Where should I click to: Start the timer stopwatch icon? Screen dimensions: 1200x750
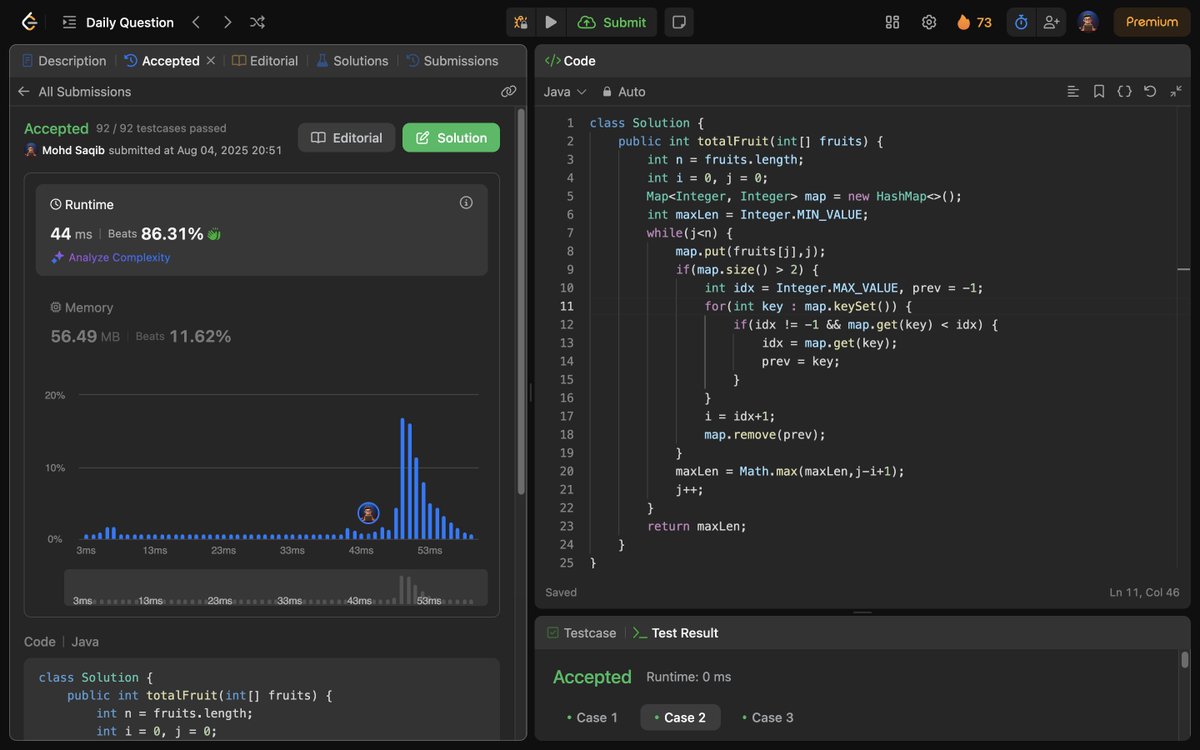click(1021, 22)
